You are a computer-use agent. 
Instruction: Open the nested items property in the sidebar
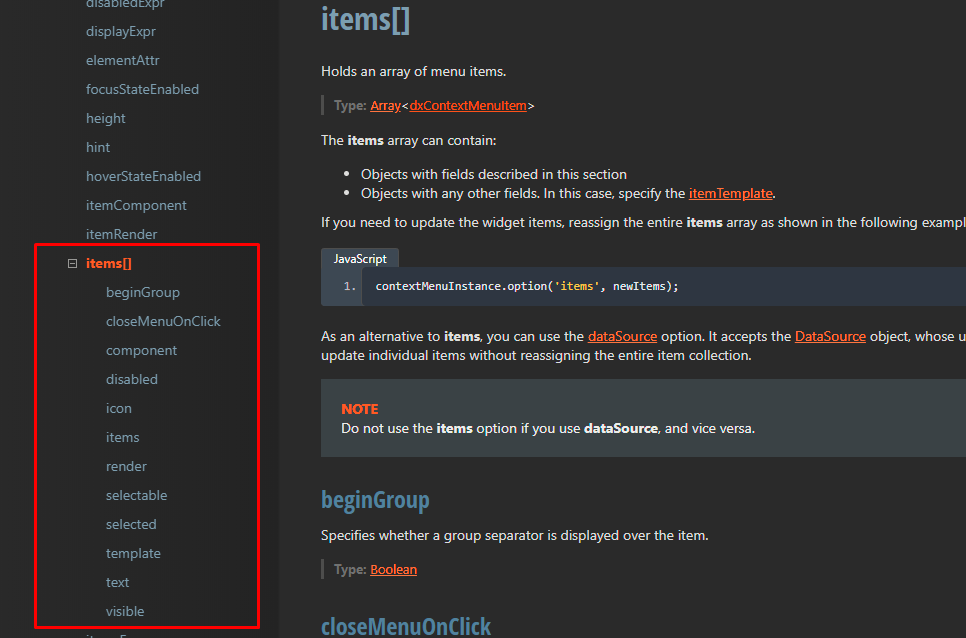click(x=123, y=437)
